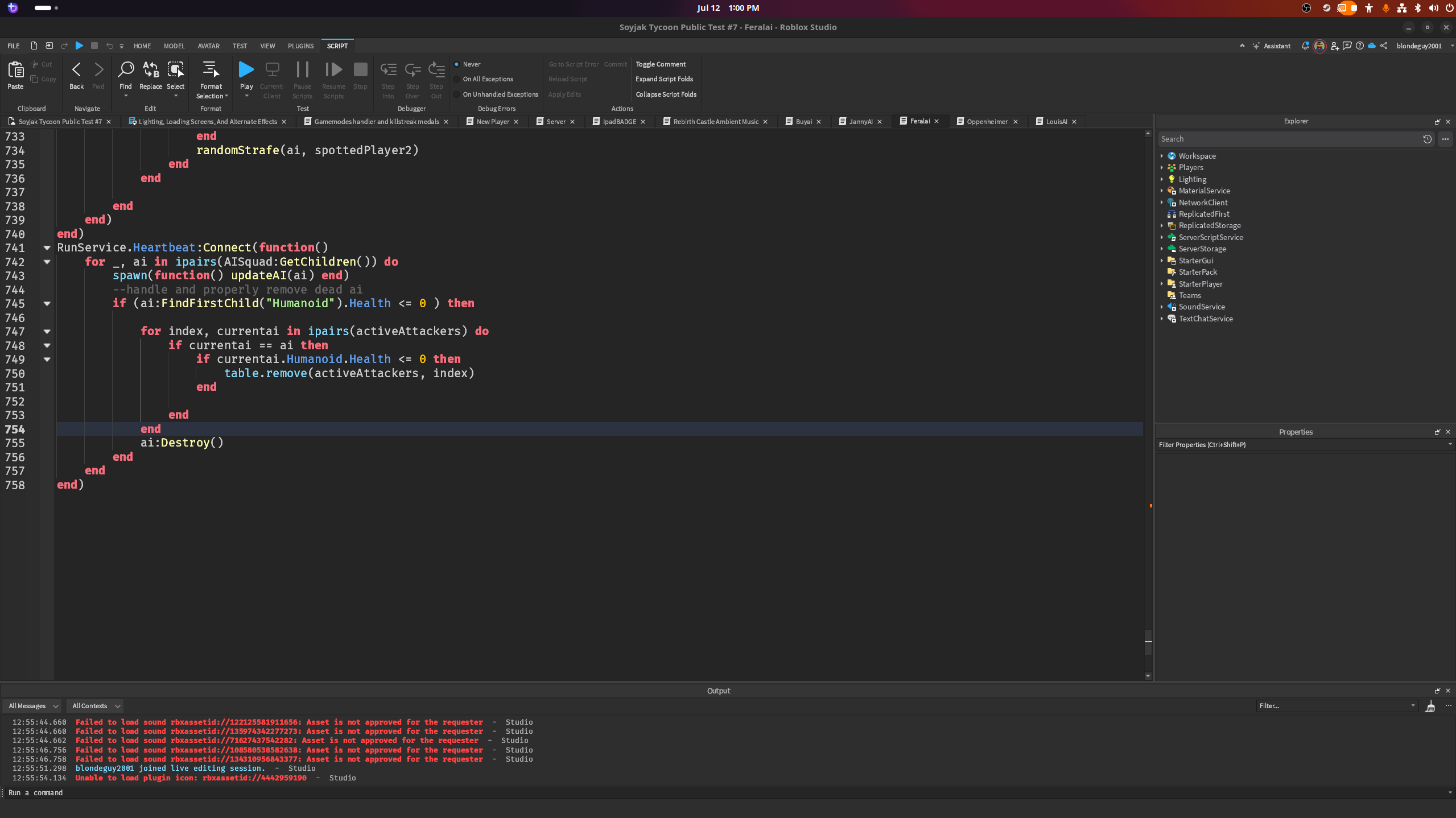Collapse code fold at line 749
The image size is (1456, 818).
click(47, 360)
